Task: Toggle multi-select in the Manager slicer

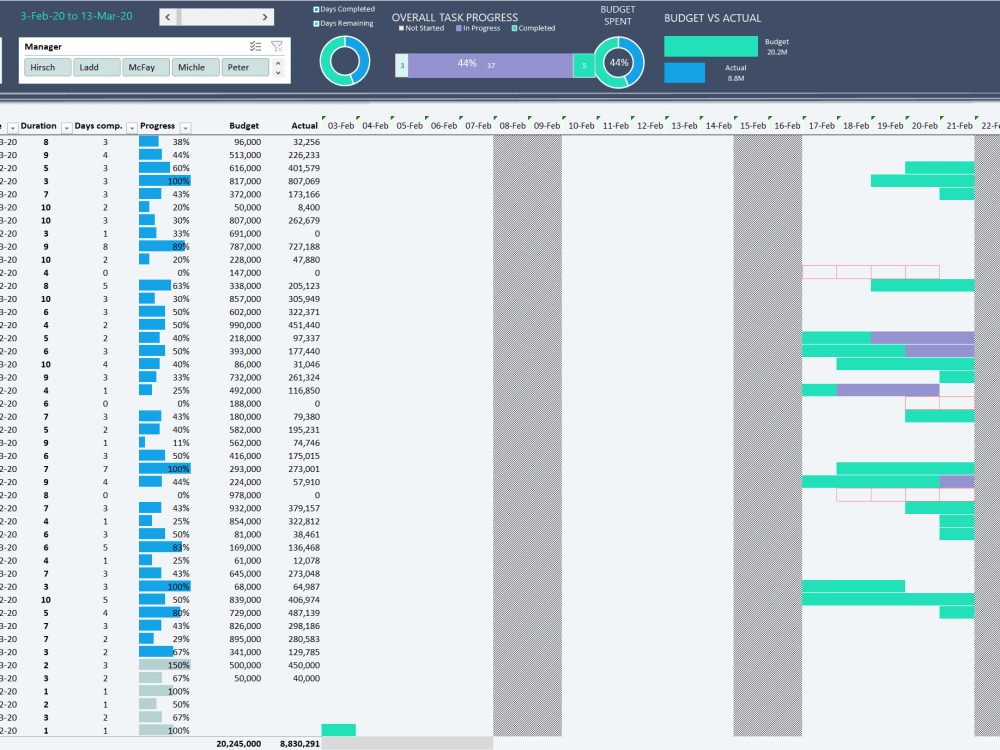Action: point(255,47)
